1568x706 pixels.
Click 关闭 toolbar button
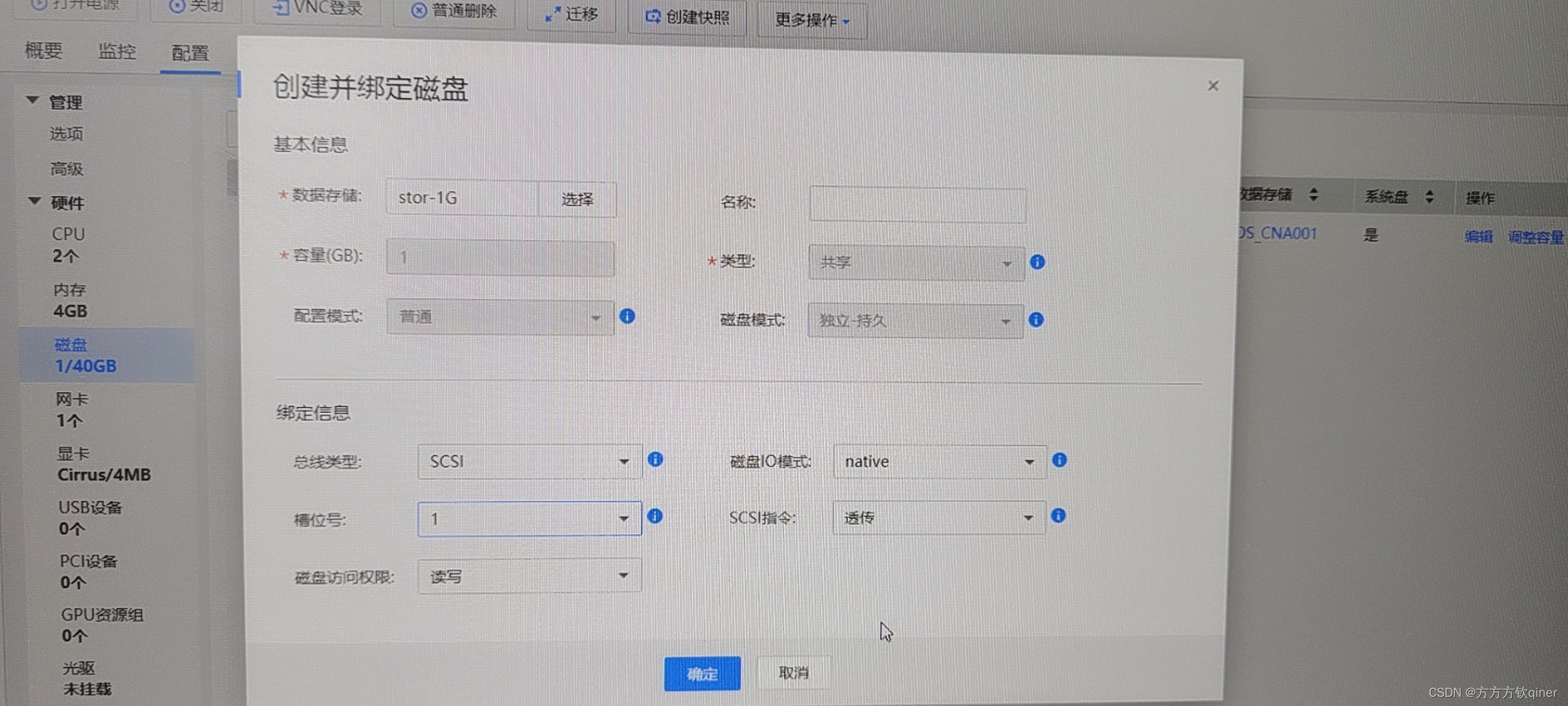click(x=195, y=7)
